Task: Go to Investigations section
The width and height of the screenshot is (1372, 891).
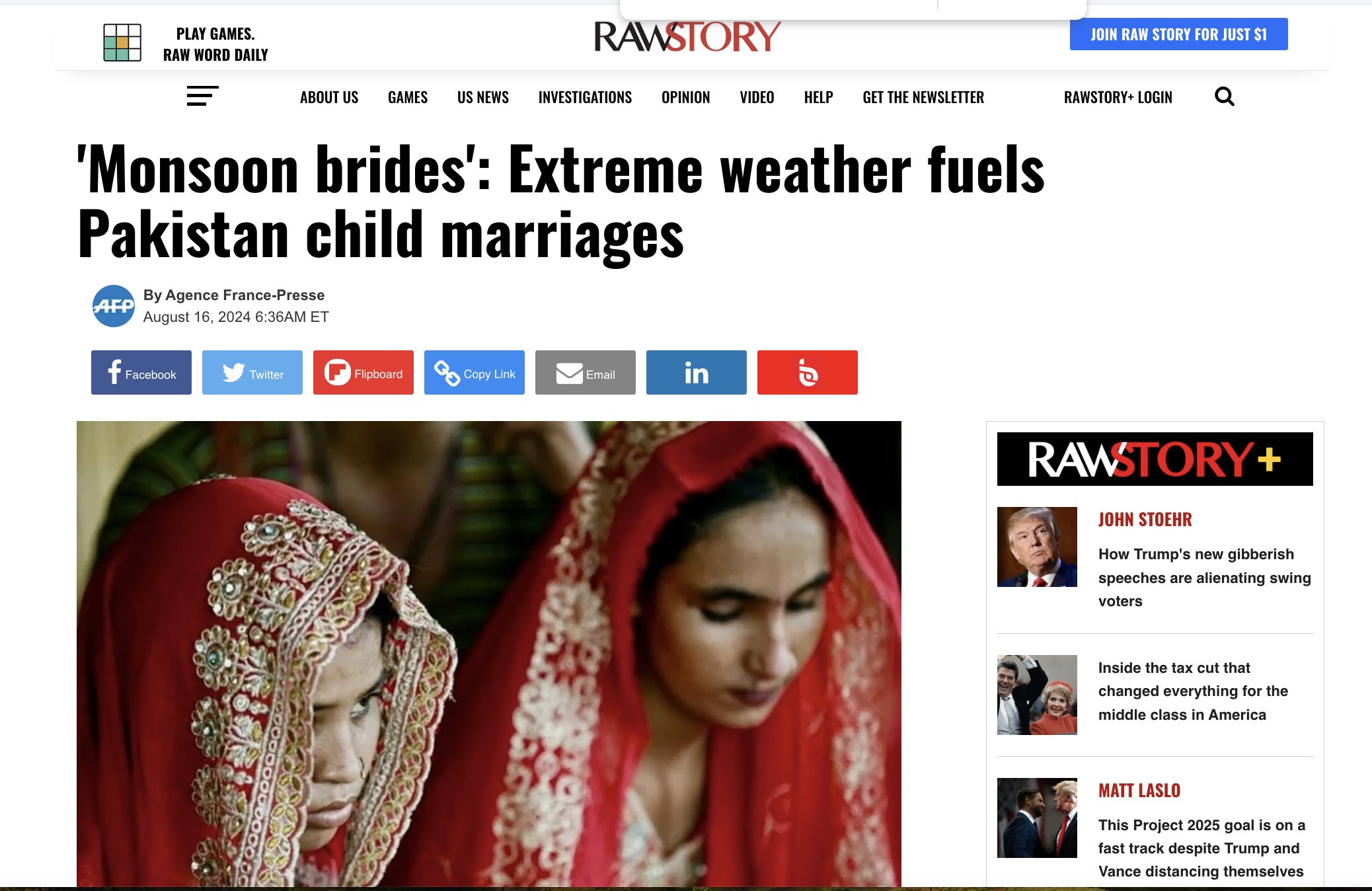Action: point(585,97)
